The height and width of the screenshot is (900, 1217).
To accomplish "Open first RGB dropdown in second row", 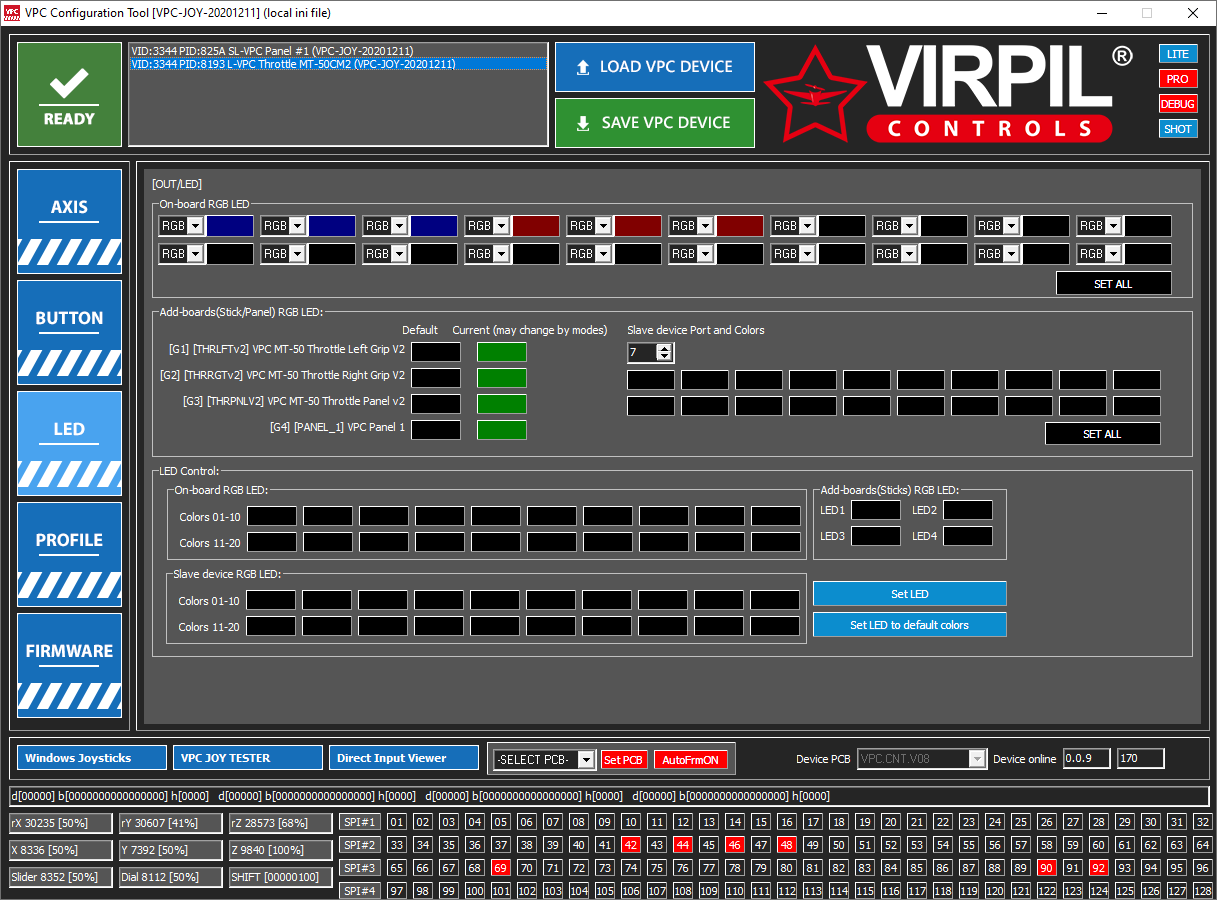I will pyautogui.click(x=195, y=254).
